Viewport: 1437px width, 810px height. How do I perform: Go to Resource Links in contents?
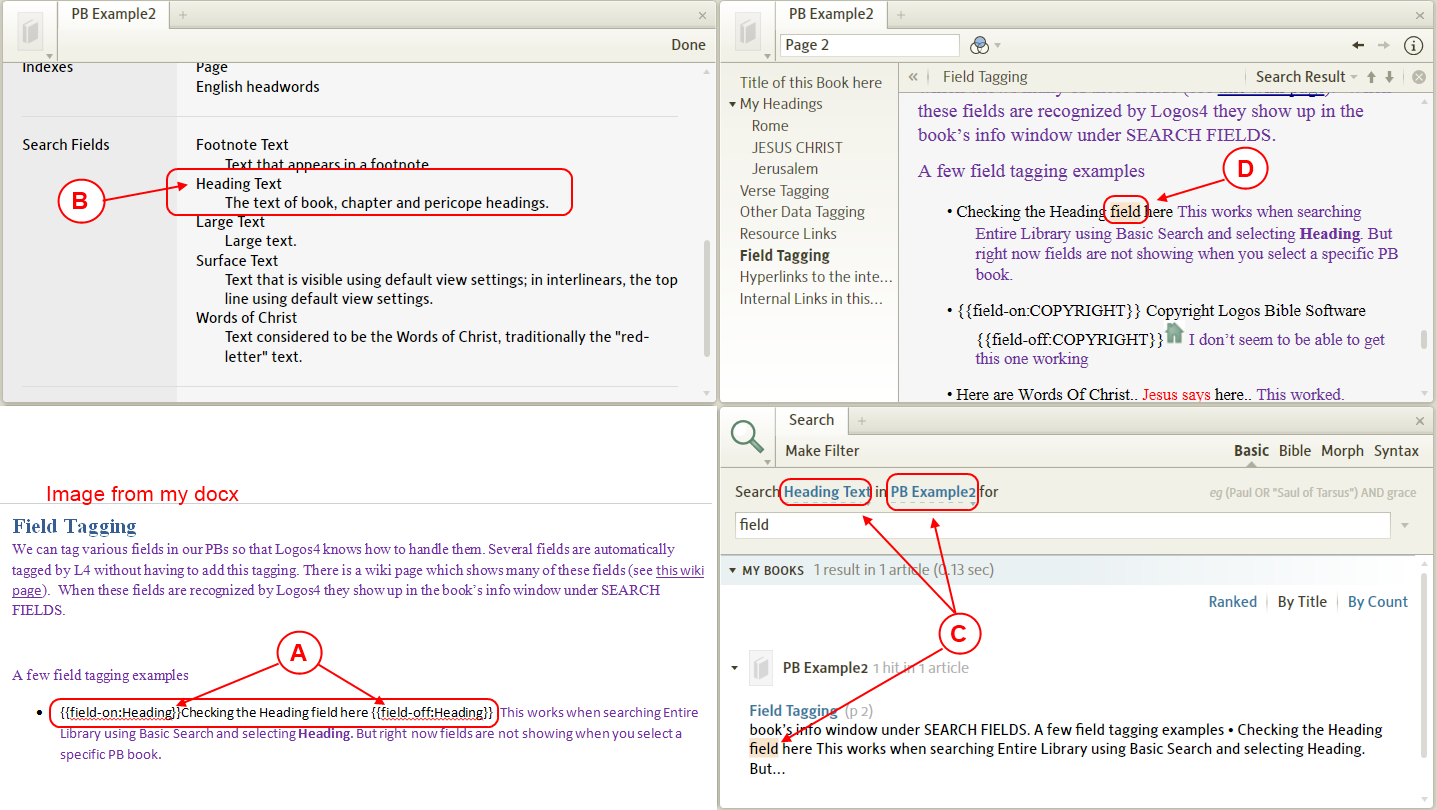pyautogui.click(x=788, y=234)
